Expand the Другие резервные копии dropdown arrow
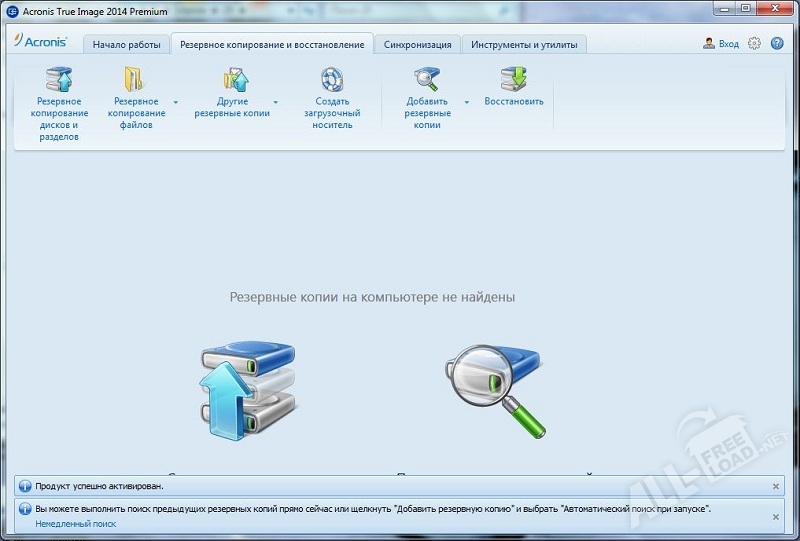 (x=276, y=102)
